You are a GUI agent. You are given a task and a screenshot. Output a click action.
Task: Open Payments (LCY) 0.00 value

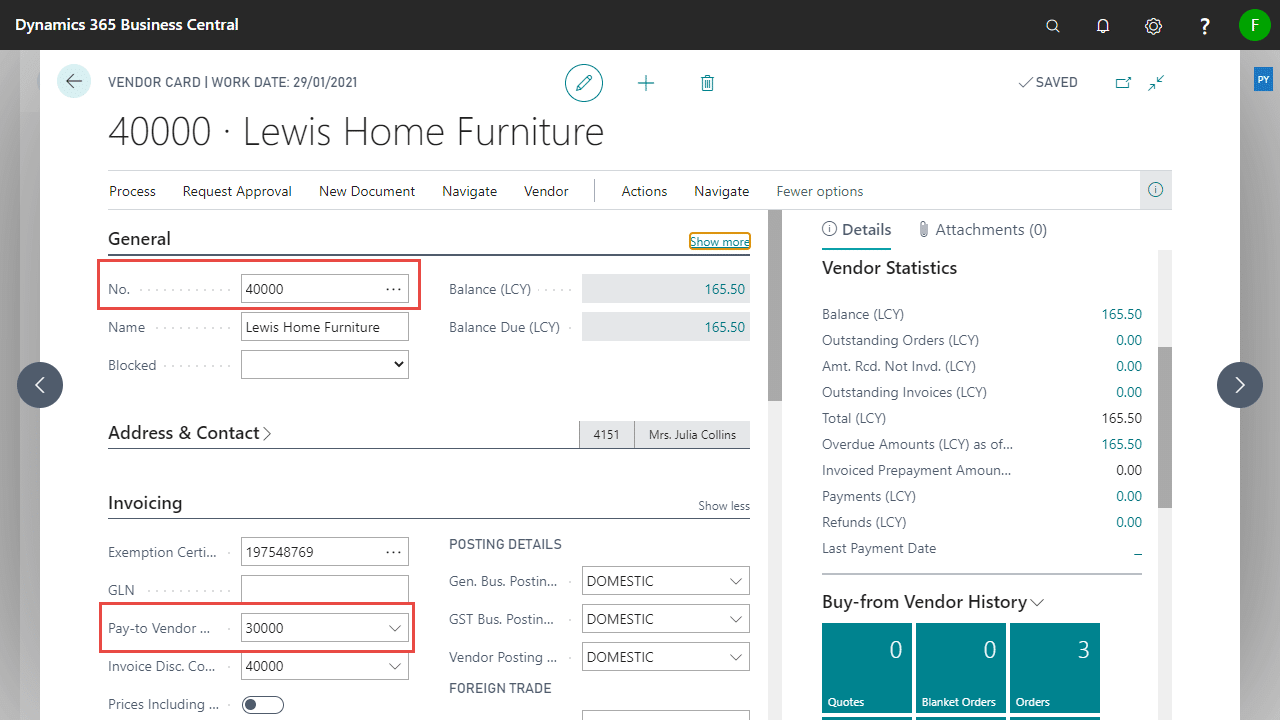(x=1129, y=496)
